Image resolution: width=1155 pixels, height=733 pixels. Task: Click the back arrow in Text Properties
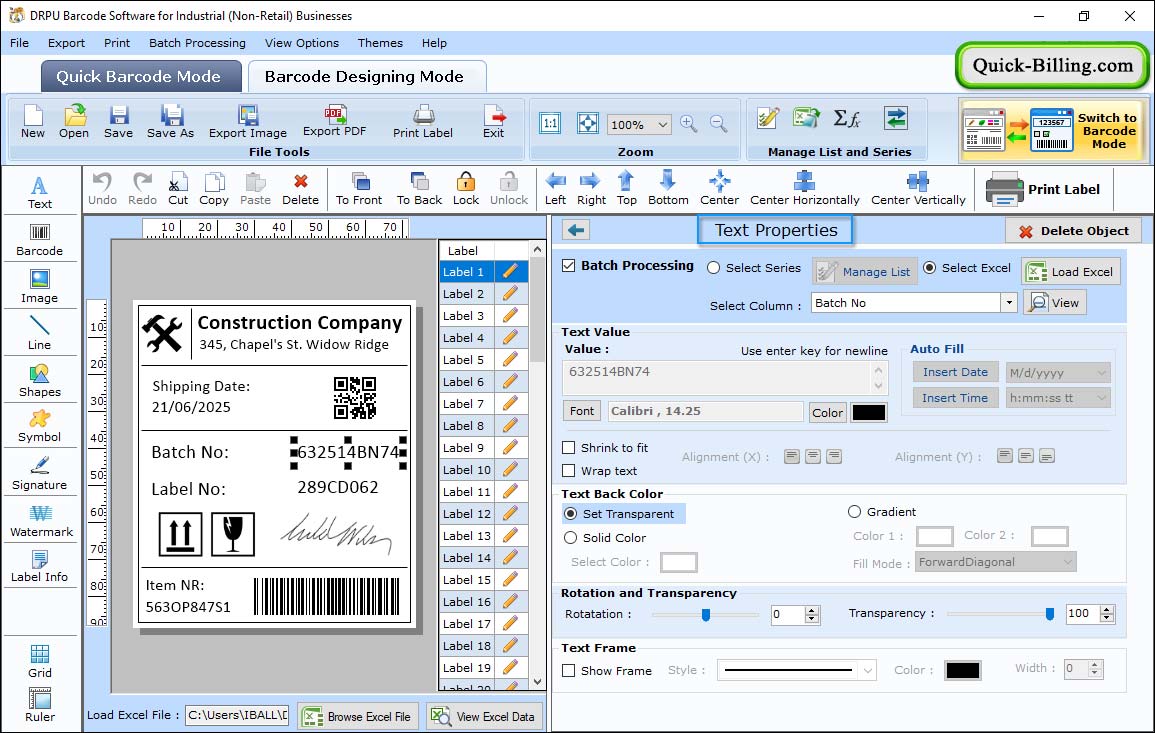click(576, 231)
